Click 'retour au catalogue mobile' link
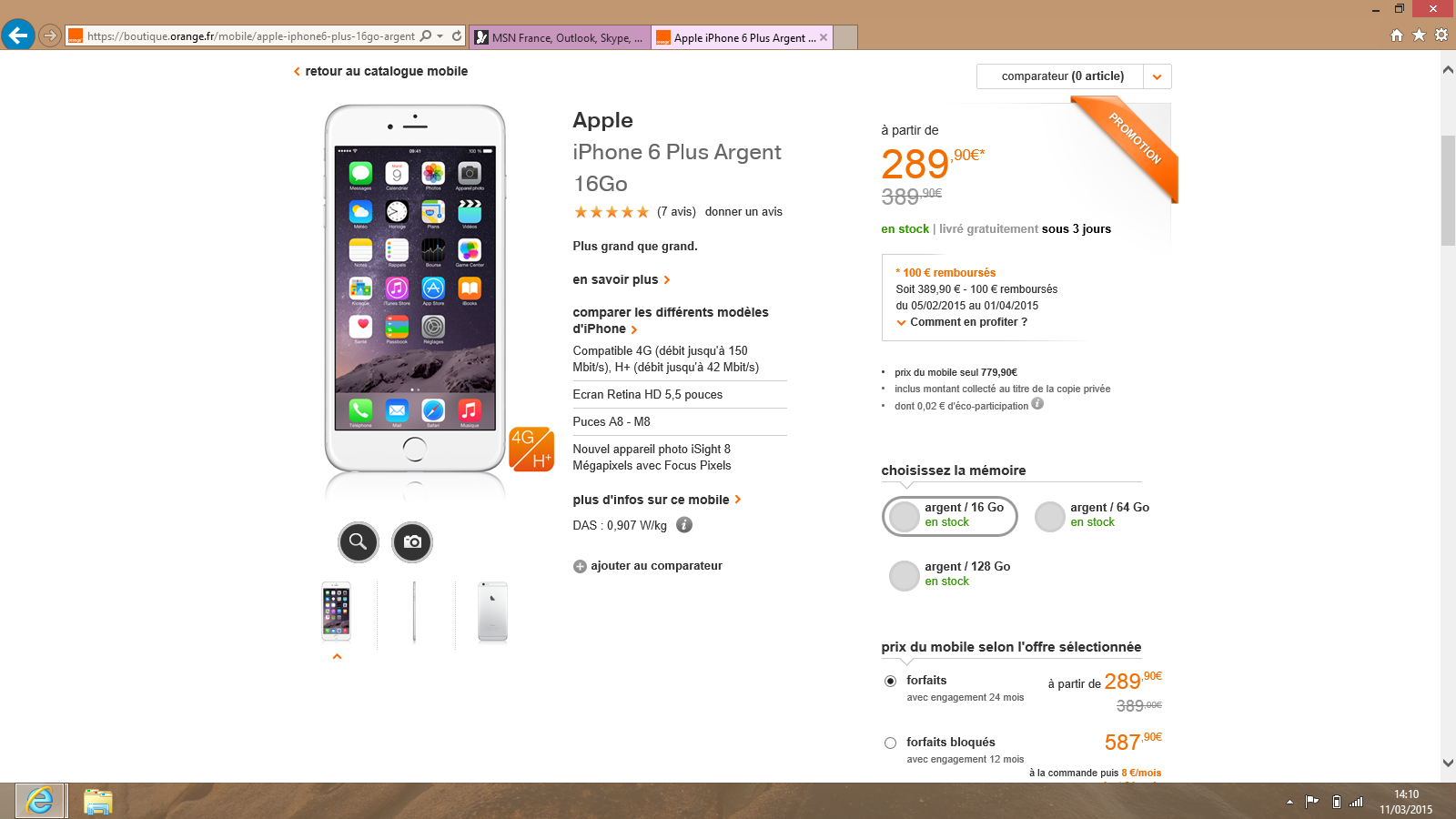 386,71
